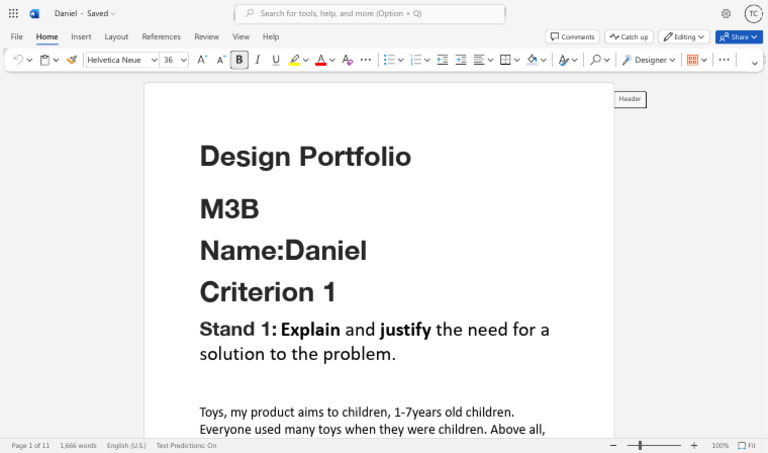Increase font size with grow icon
Image resolution: width=768 pixels, height=453 pixels.
(201, 60)
